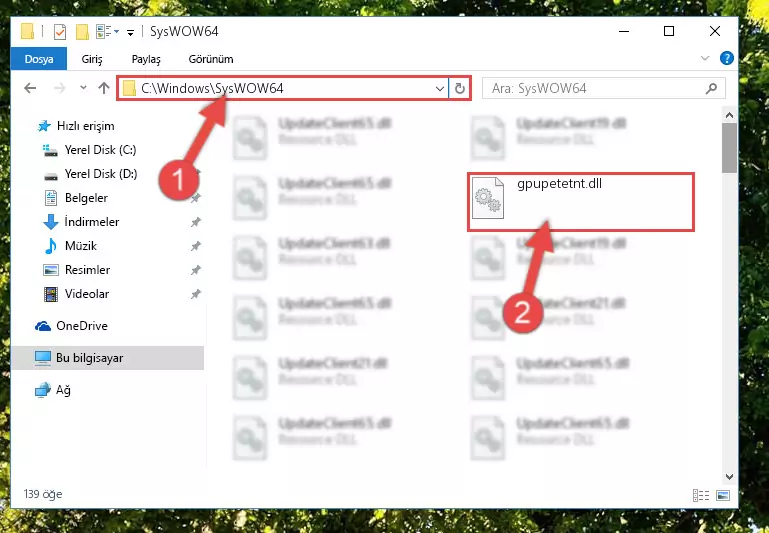Unpin Resimler using its pin icon
Screen dimensions: 769x533
pyautogui.click(x=195, y=270)
